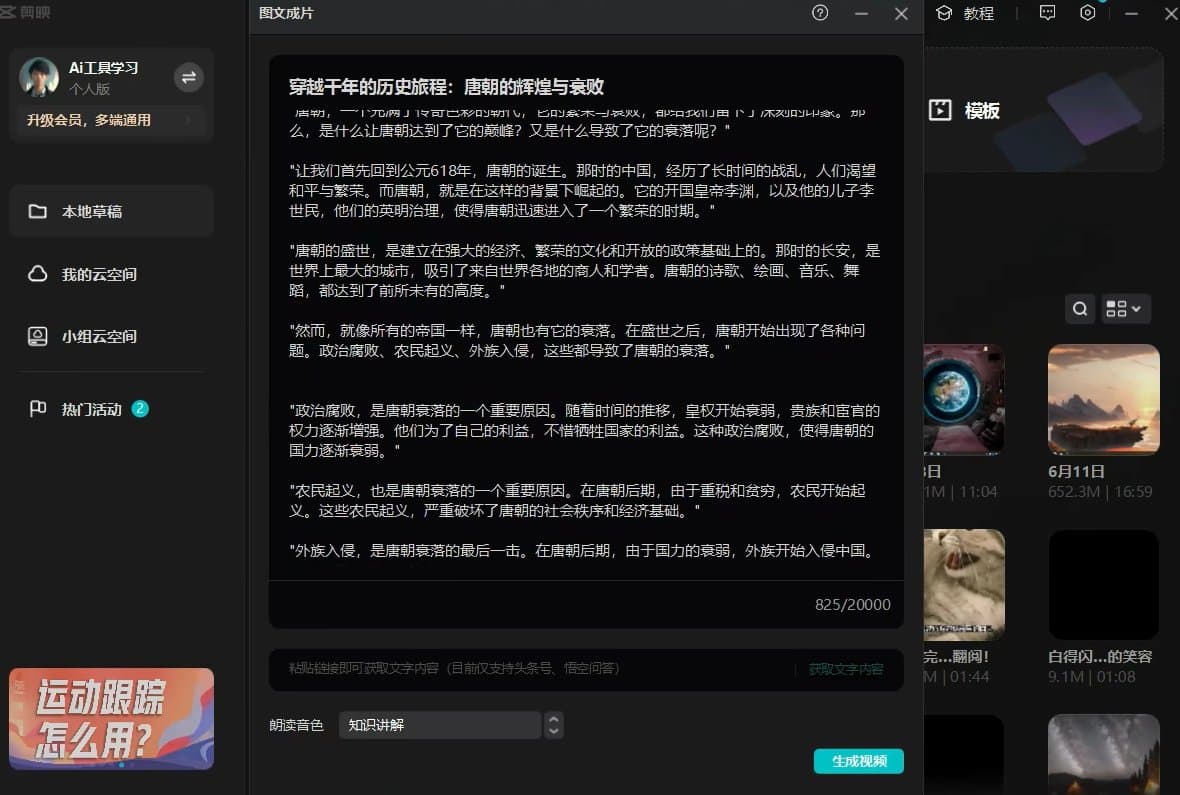Open the 6月11日 draft thumbnail
The height and width of the screenshot is (795, 1180).
pyautogui.click(x=1103, y=399)
